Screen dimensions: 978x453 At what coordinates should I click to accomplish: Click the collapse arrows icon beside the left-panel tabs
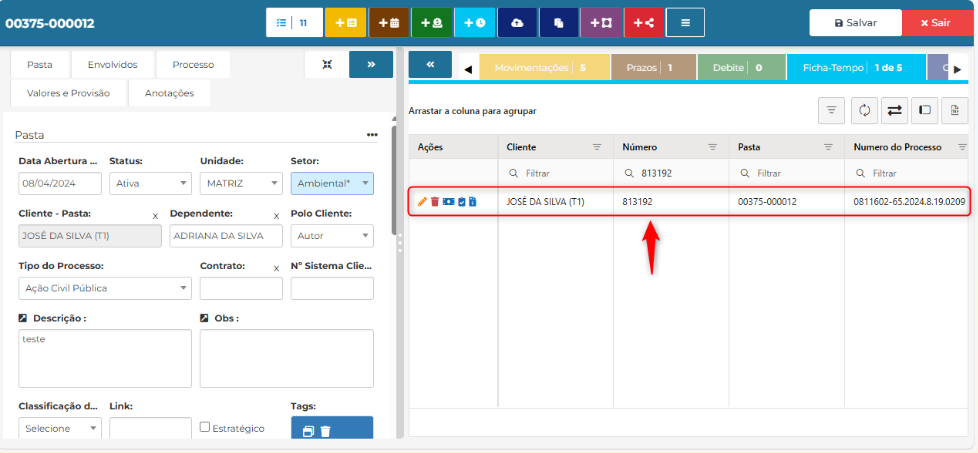click(326, 64)
